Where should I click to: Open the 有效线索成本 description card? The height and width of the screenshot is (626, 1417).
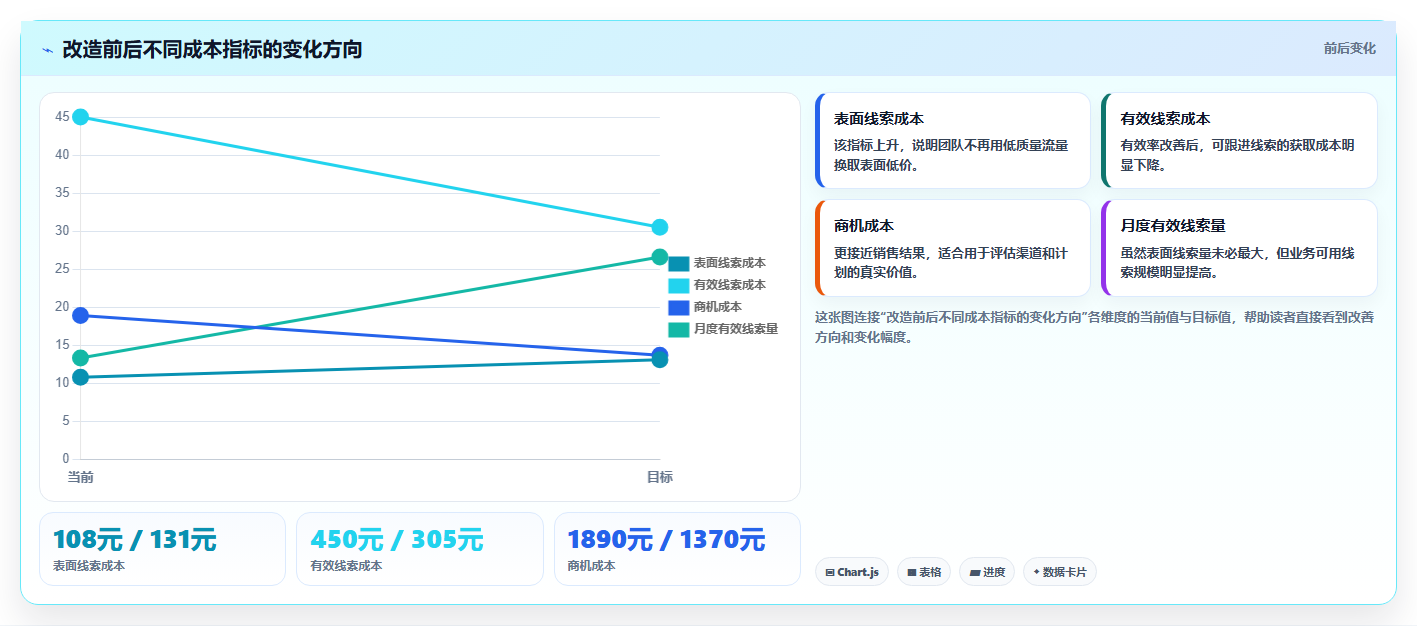[x=1239, y=141]
